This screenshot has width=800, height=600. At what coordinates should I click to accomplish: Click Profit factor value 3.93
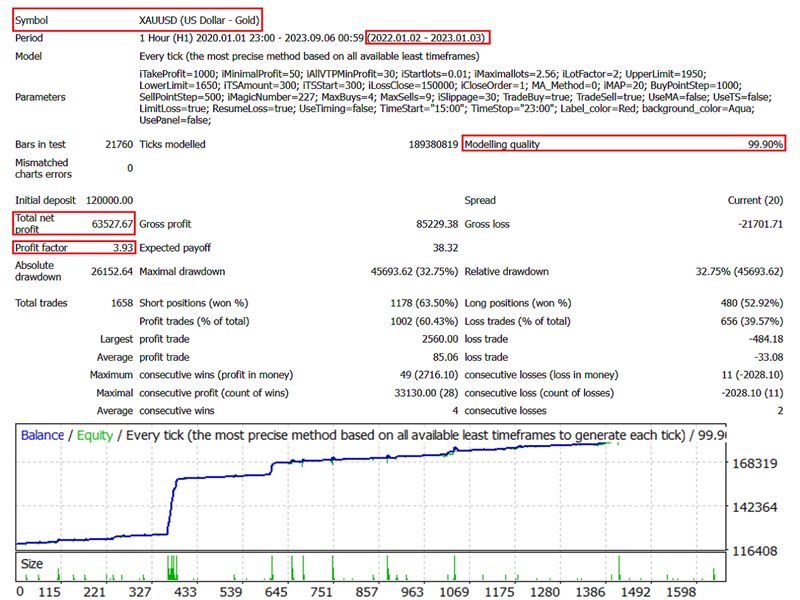pyautogui.click(x=123, y=247)
